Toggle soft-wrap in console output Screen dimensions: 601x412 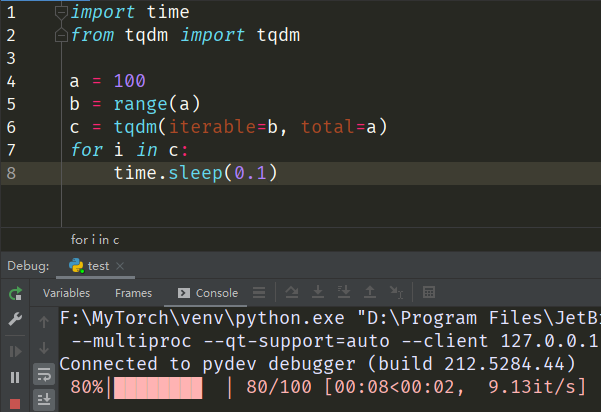click(x=44, y=374)
